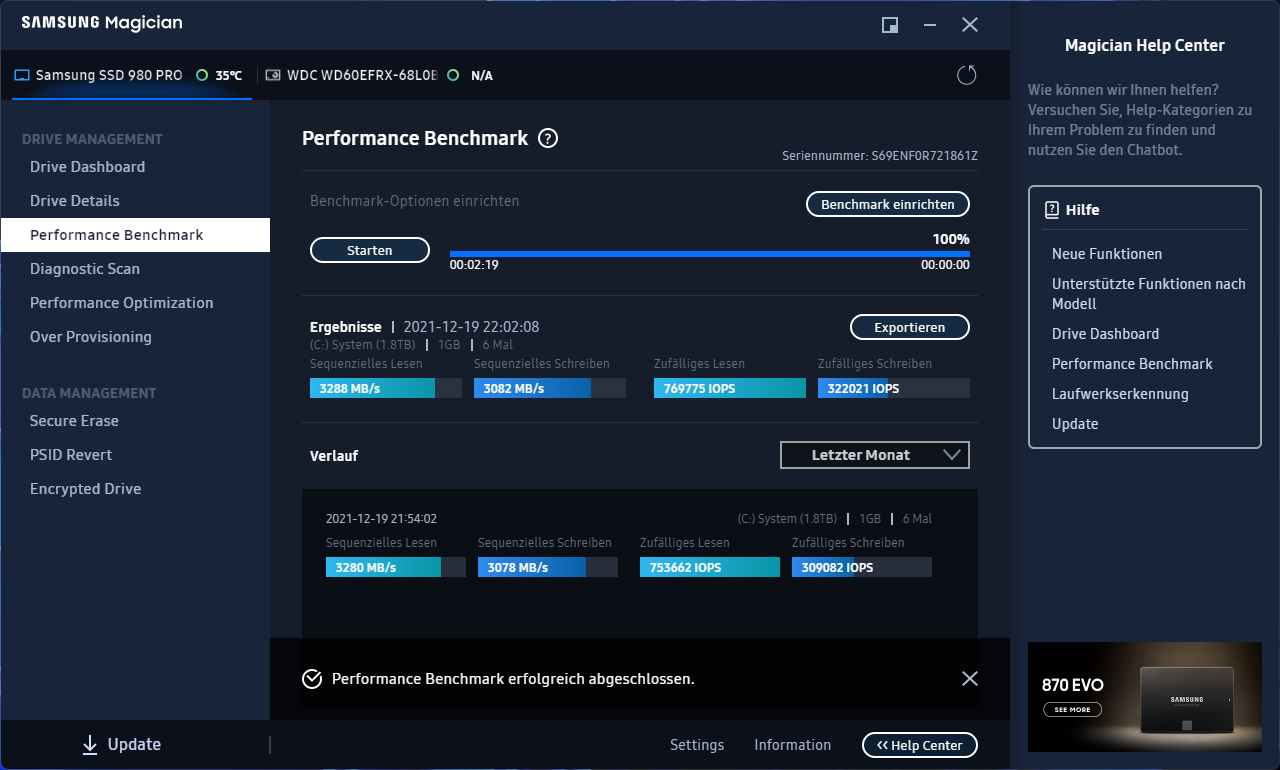Open Settings in the bottom bar
The image size is (1280, 770).
697,745
